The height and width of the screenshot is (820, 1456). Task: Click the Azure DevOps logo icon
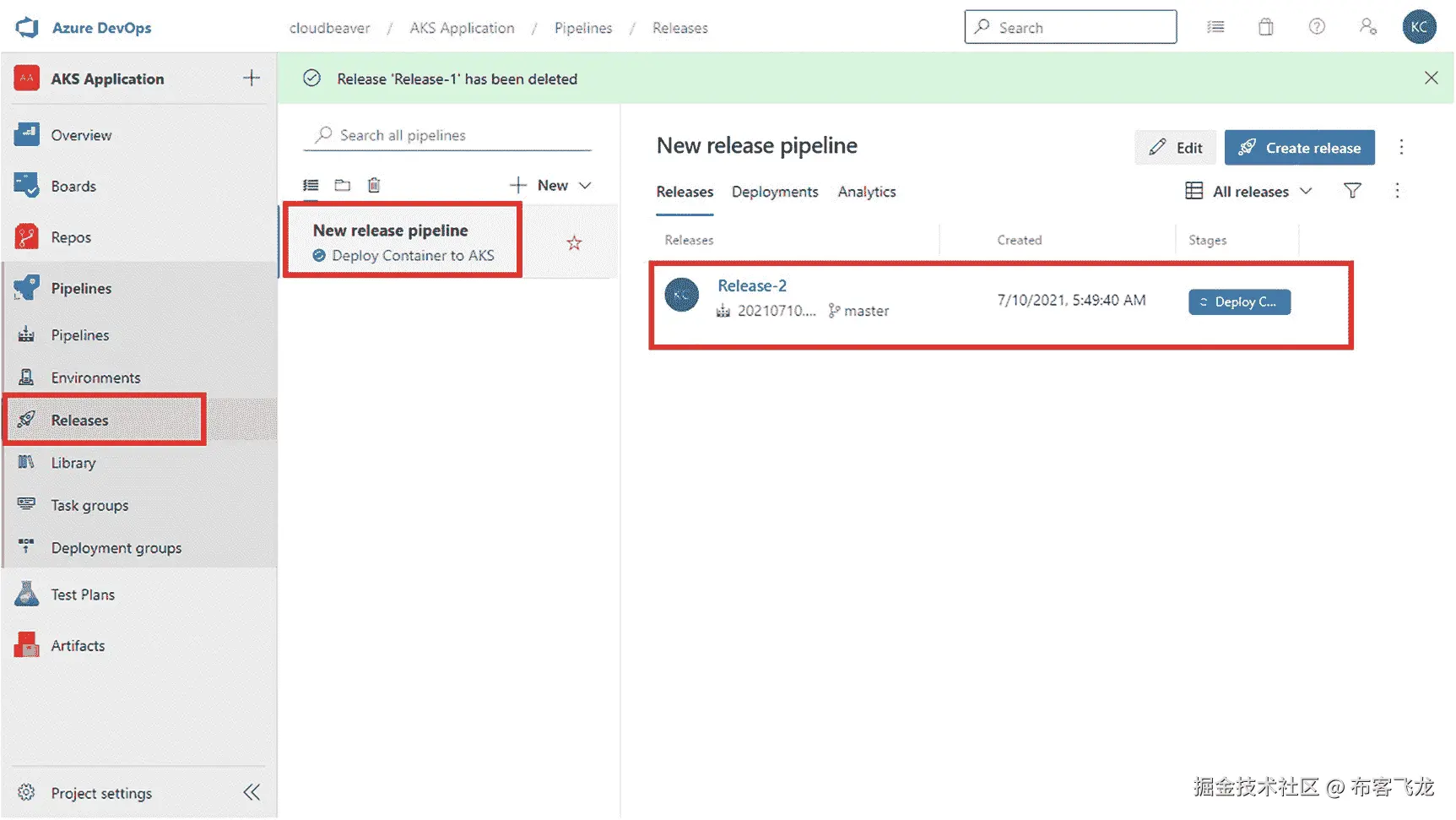coord(27,27)
